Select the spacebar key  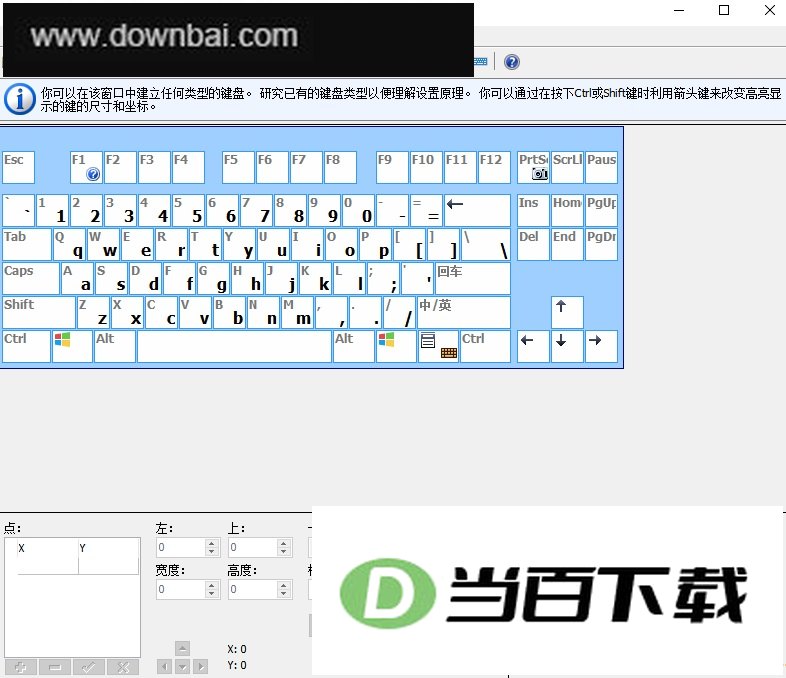tap(235, 346)
